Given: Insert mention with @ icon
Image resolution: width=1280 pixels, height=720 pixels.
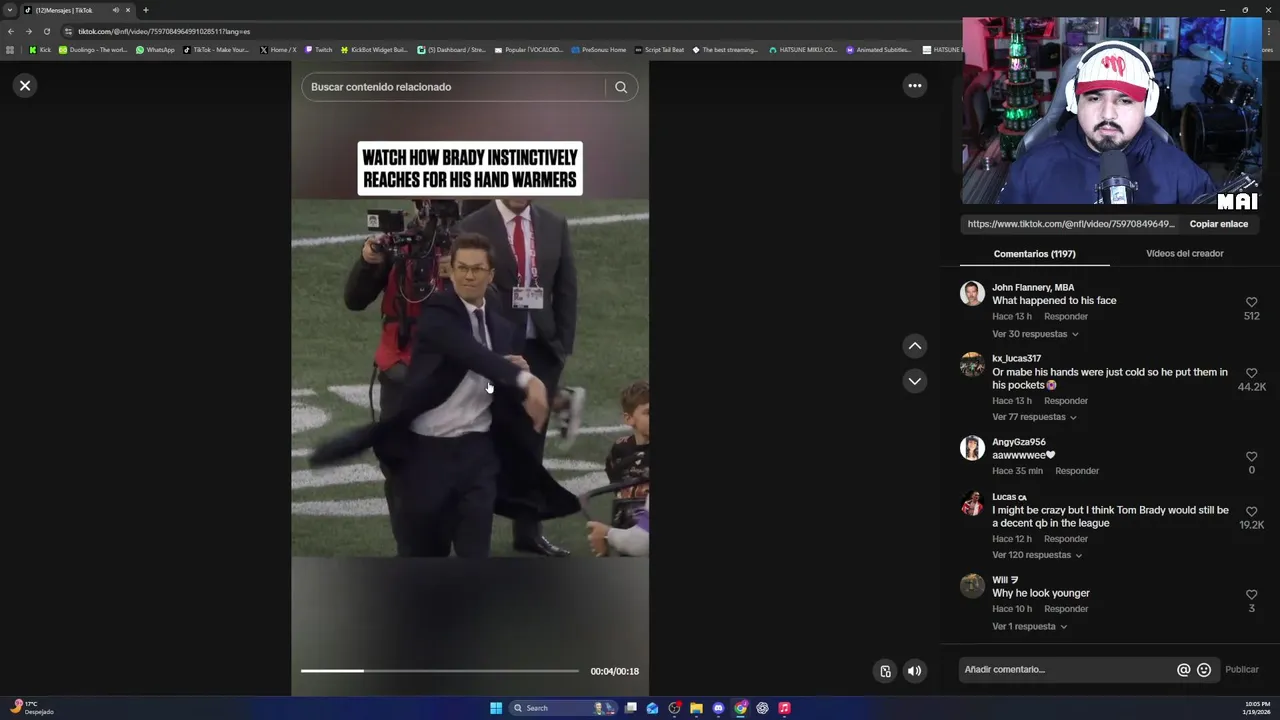Looking at the screenshot, I should click(x=1183, y=670).
